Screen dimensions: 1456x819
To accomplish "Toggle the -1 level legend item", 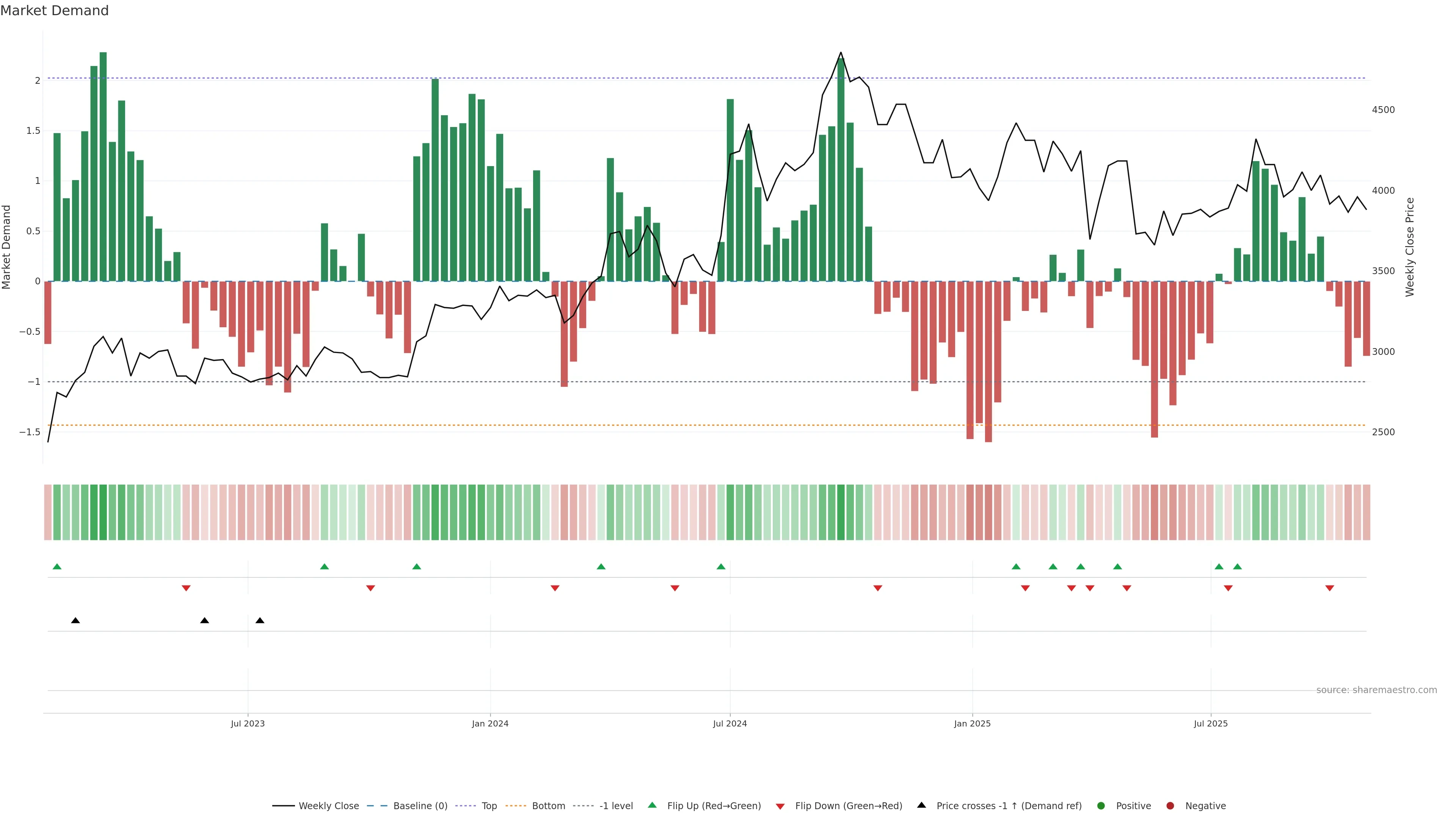I will (x=615, y=805).
